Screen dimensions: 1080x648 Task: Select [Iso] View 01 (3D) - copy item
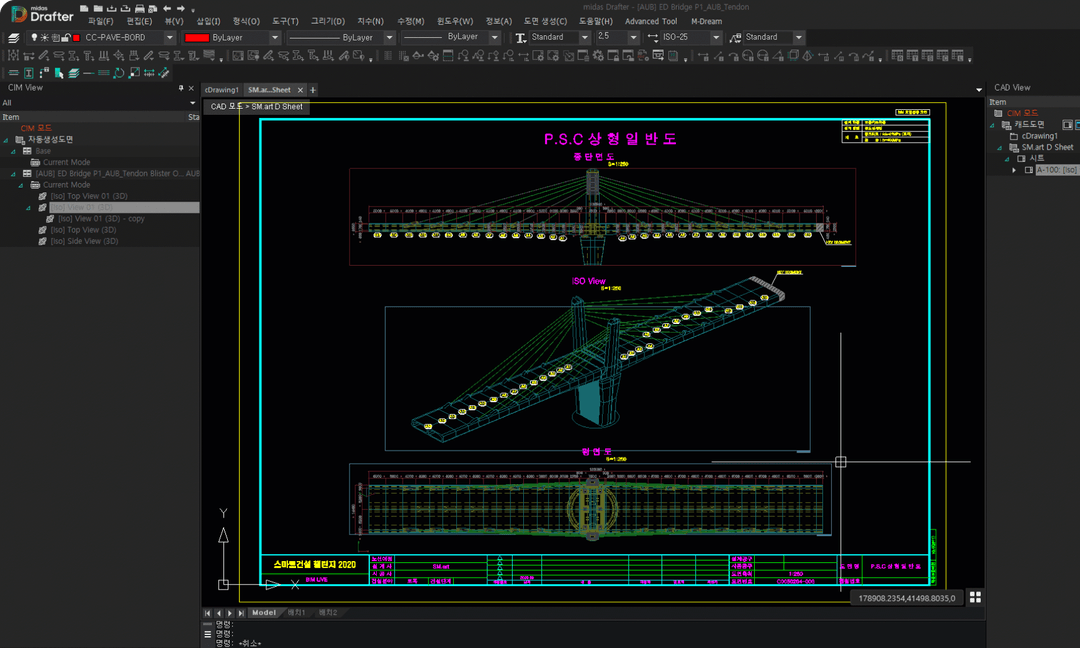(x=101, y=219)
